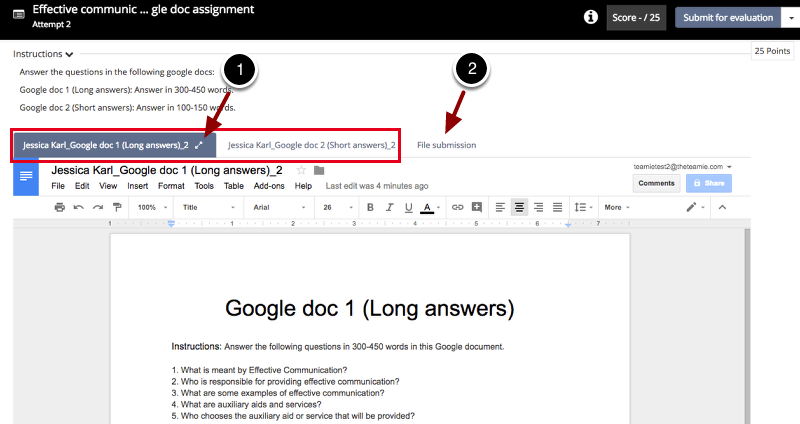This screenshot has height=424, width=800.
Task: Hide the menus with the up chevron
Action: pos(722,207)
